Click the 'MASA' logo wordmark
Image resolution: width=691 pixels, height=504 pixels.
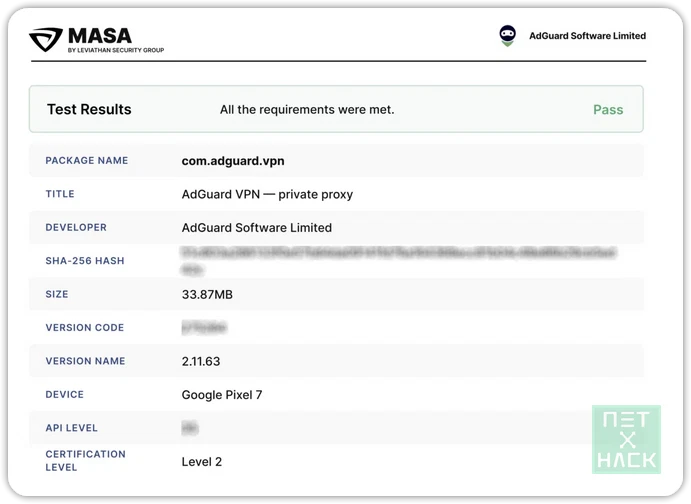(x=100, y=36)
